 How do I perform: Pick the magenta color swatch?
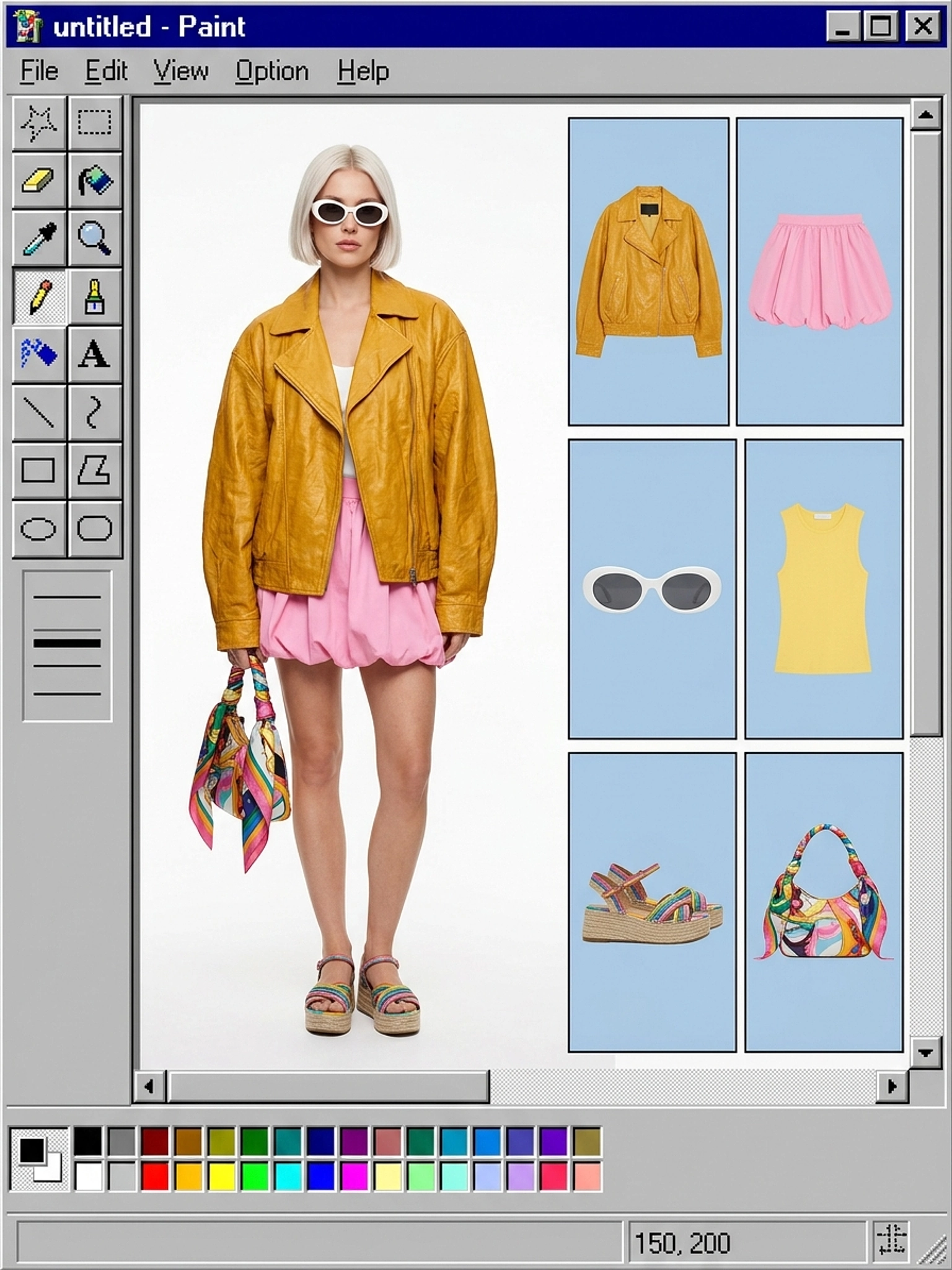tap(354, 1176)
